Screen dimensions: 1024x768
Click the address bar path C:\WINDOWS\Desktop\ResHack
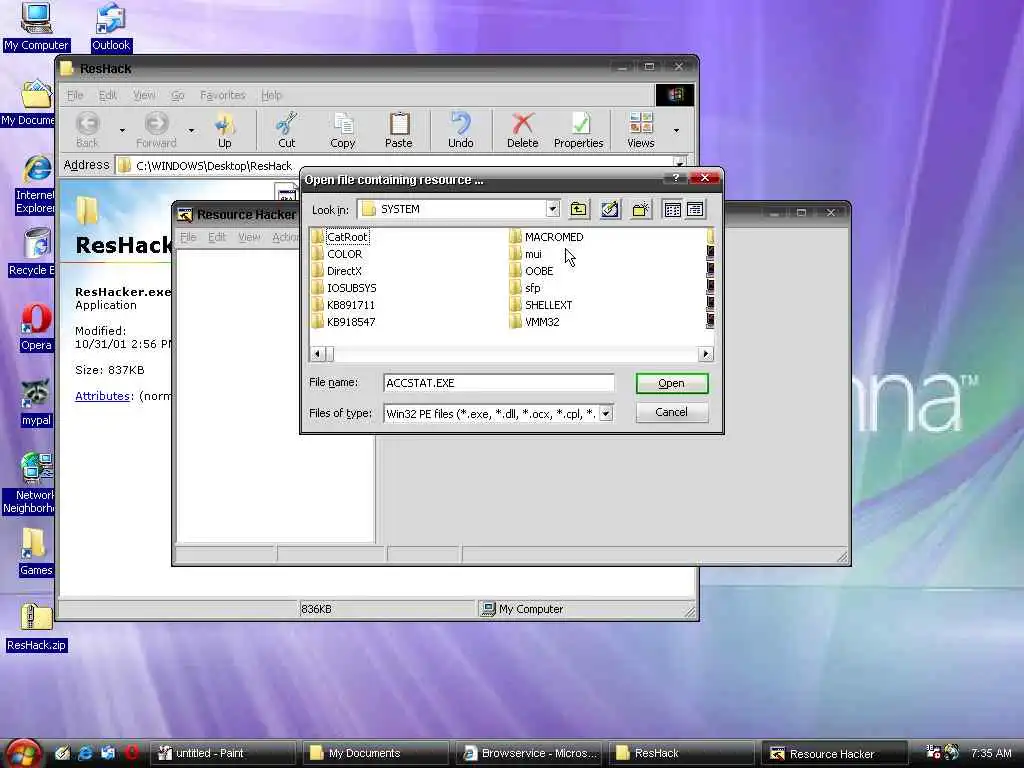click(x=214, y=166)
